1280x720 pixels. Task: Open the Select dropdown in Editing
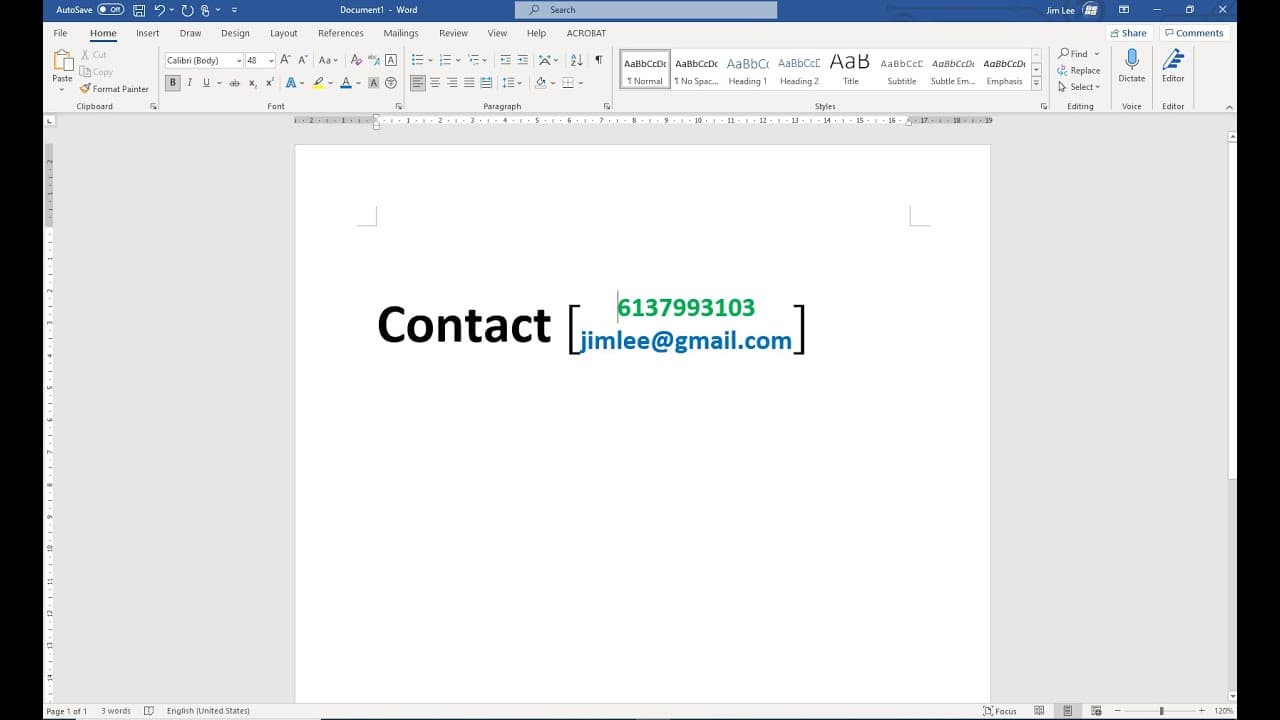pyautogui.click(x=1079, y=87)
